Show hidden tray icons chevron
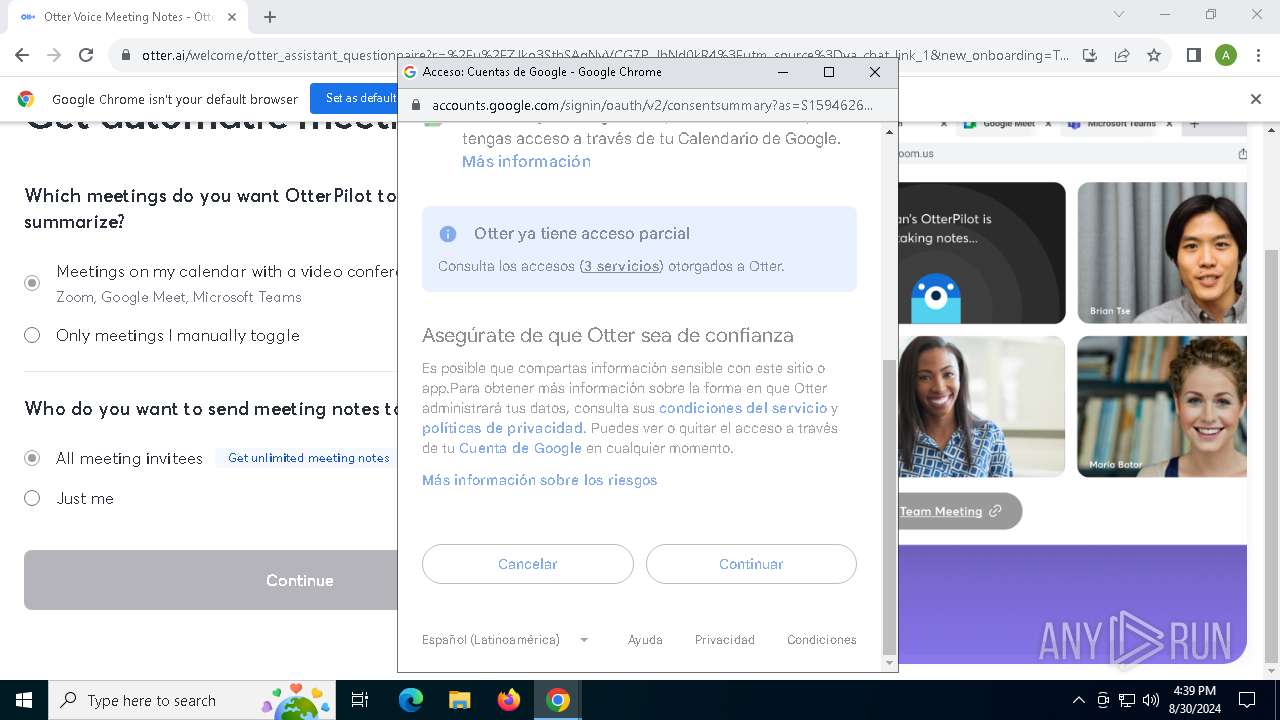Viewport: 1280px width, 720px height. (x=1078, y=700)
